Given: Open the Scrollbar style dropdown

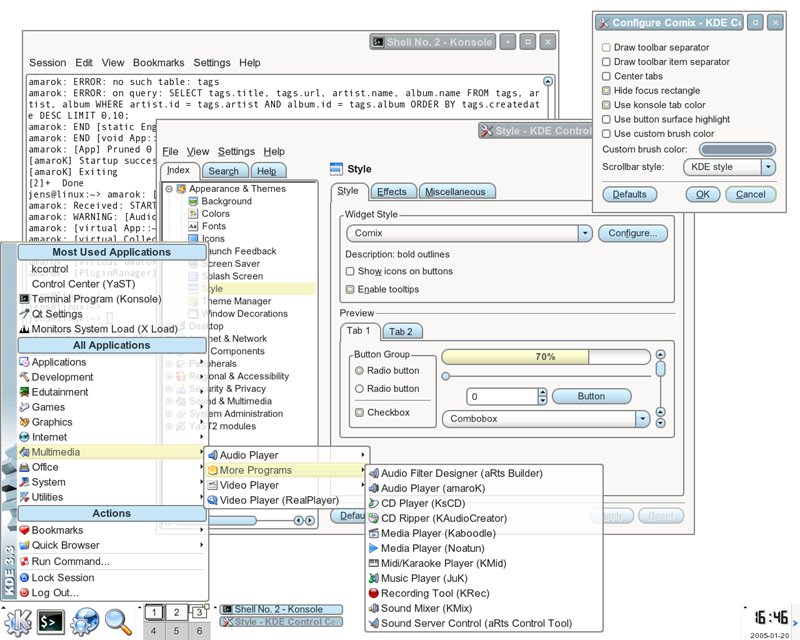Looking at the screenshot, I should pyautogui.click(x=768, y=167).
